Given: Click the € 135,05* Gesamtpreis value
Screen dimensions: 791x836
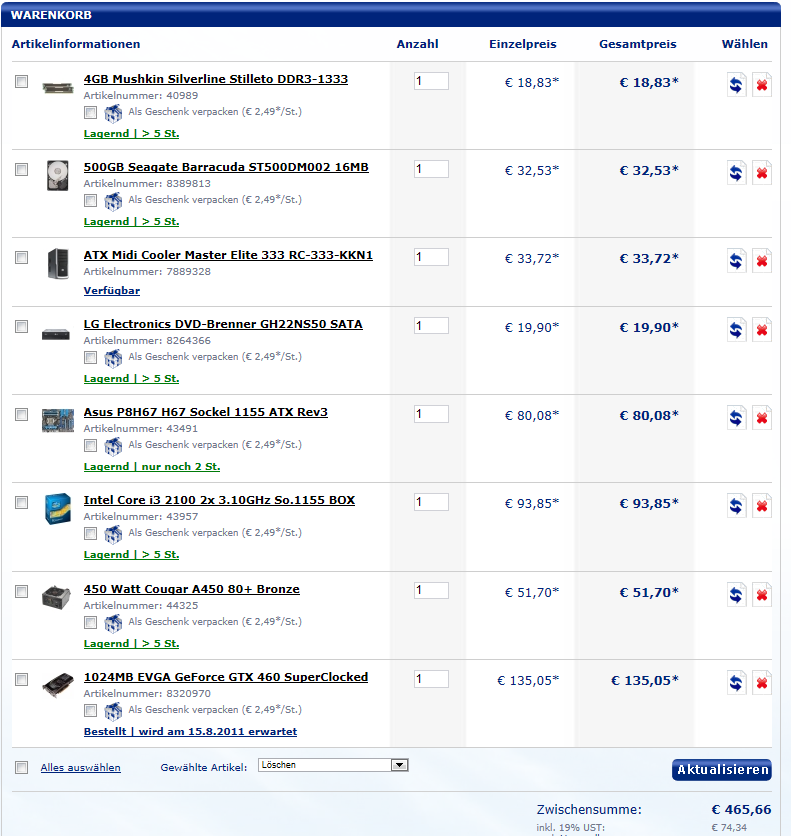Looking at the screenshot, I should pos(645,680).
